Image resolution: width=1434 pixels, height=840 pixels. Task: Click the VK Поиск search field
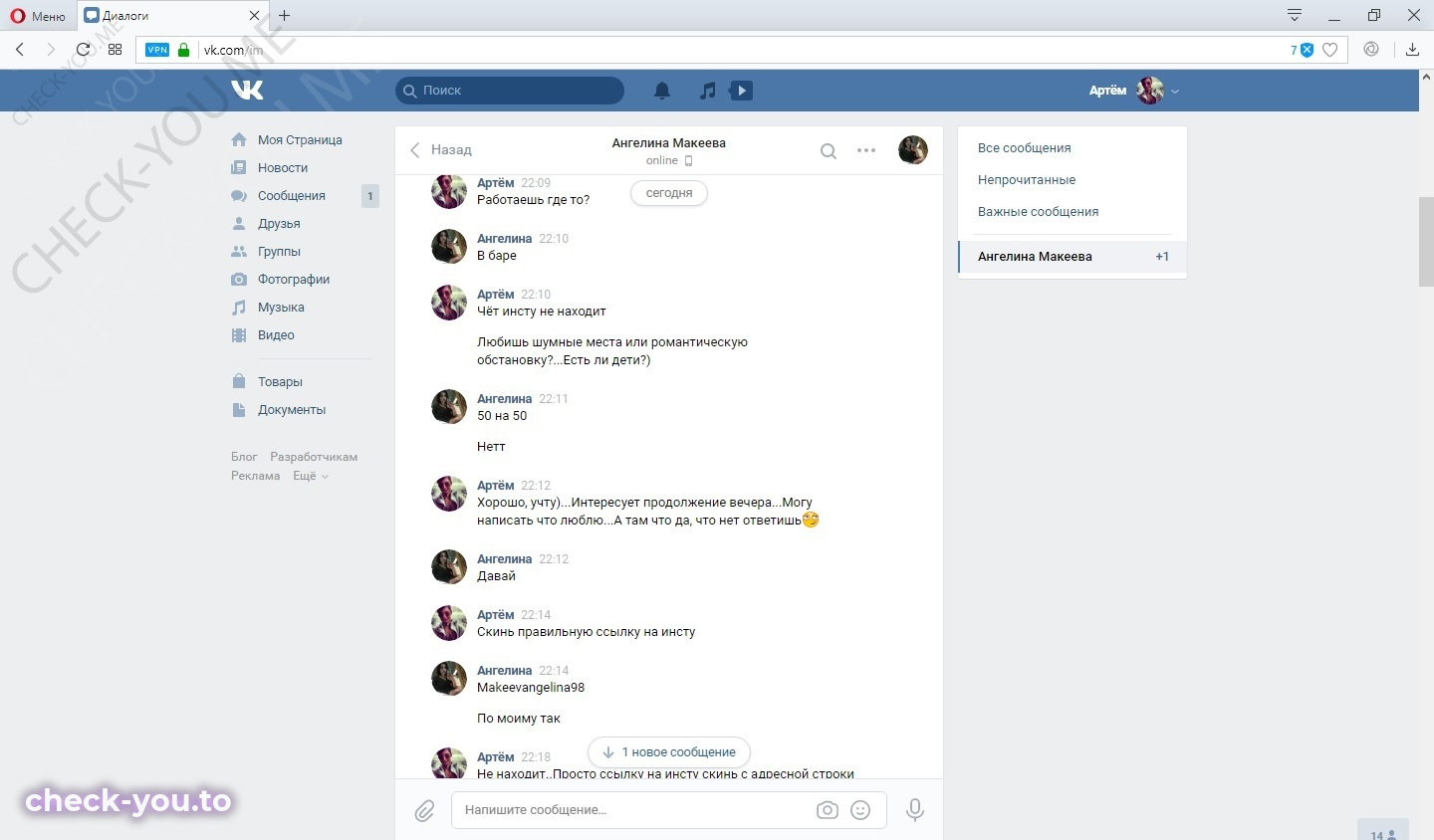click(x=510, y=91)
